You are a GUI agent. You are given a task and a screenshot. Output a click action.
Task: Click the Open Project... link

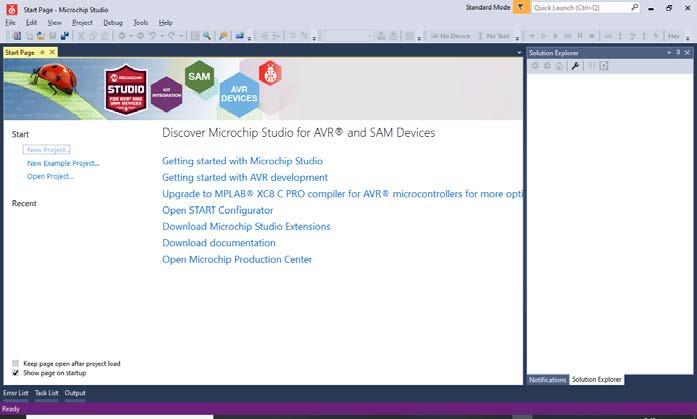(x=50, y=176)
